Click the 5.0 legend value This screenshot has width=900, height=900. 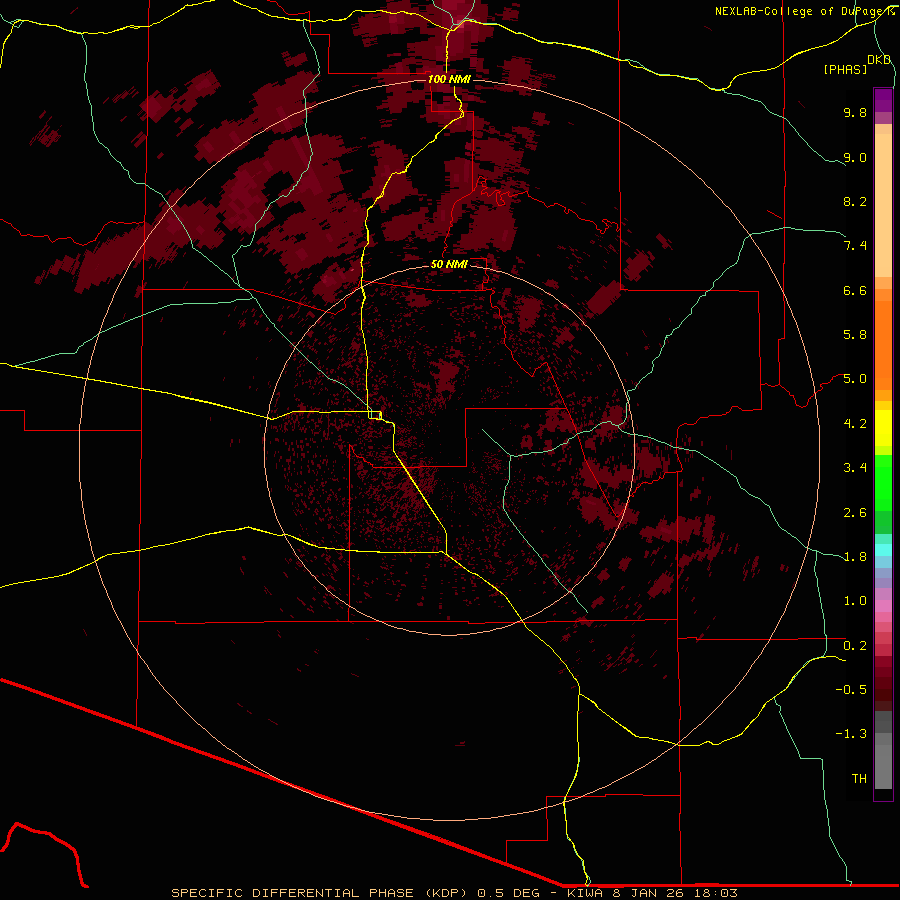tap(855, 379)
